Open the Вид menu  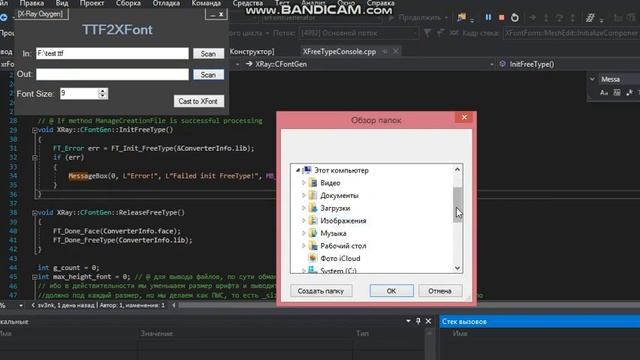coord(62,3)
